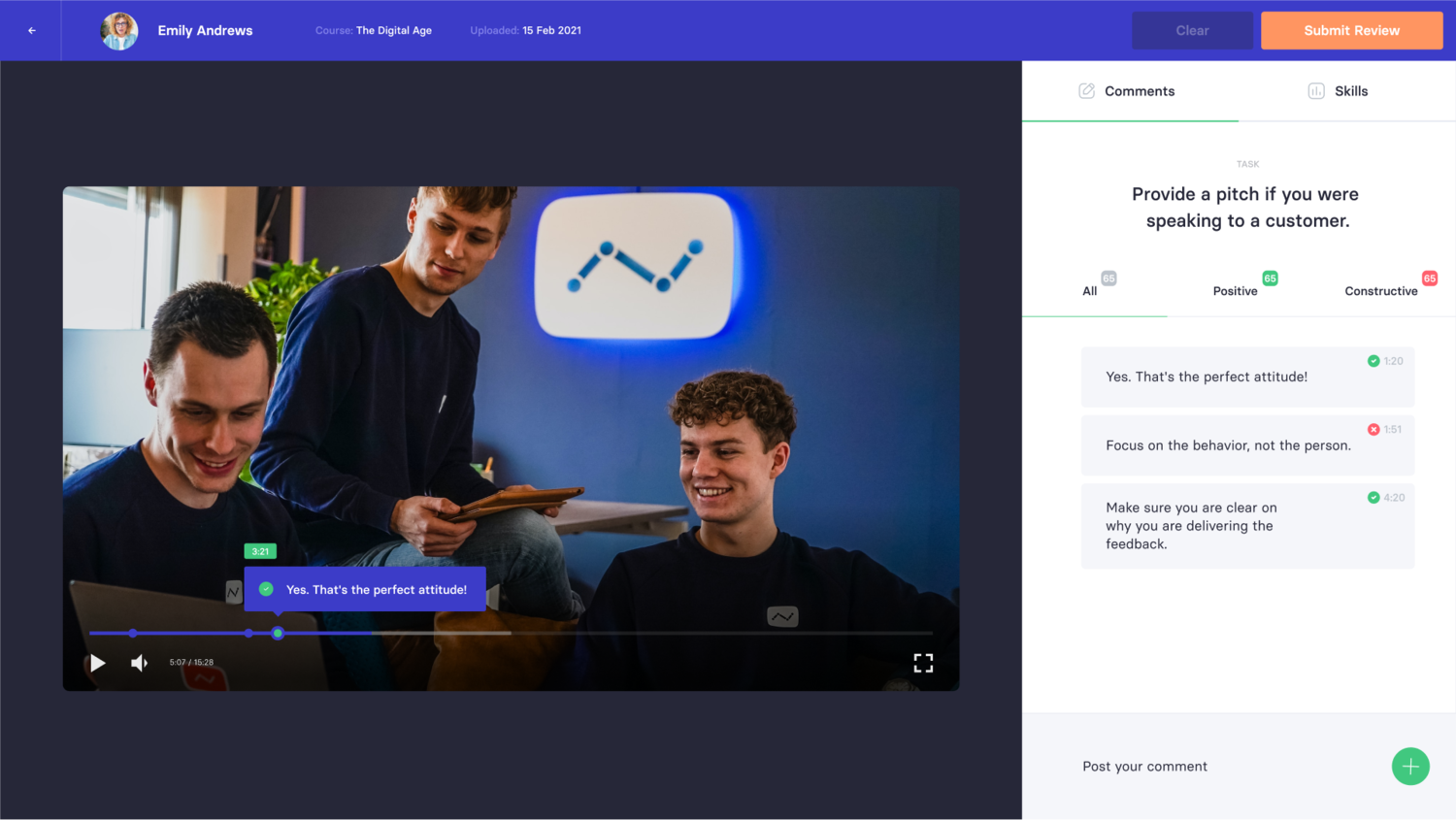Click the chart icon beside Skills
The height and width of the screenshot is (820, 1456).
tap(1316, 90)
